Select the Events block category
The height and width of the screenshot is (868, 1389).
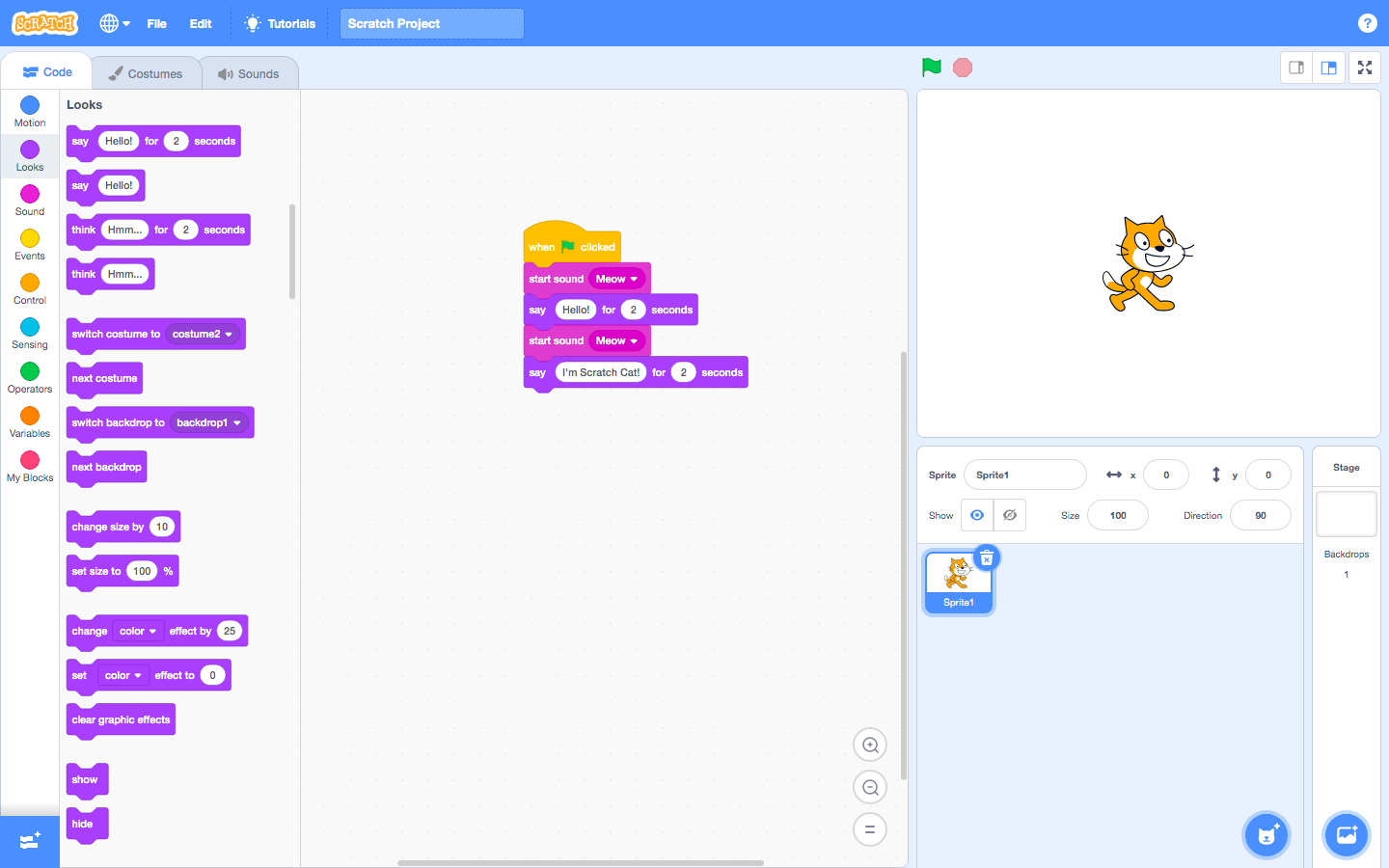30,245
